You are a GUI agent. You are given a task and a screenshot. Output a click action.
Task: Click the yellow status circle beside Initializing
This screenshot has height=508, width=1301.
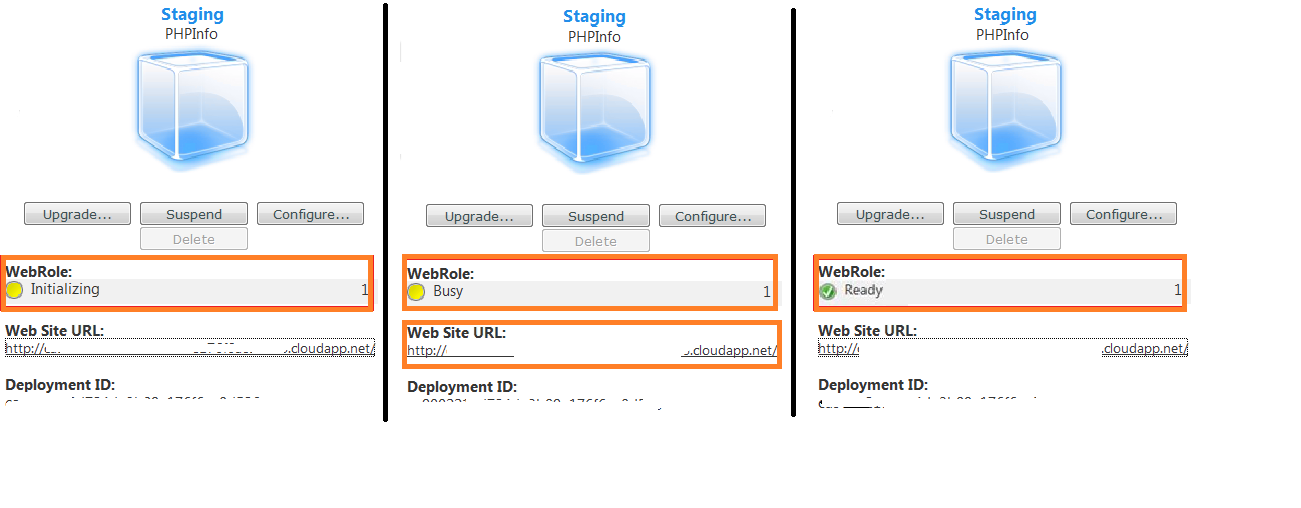15,290
